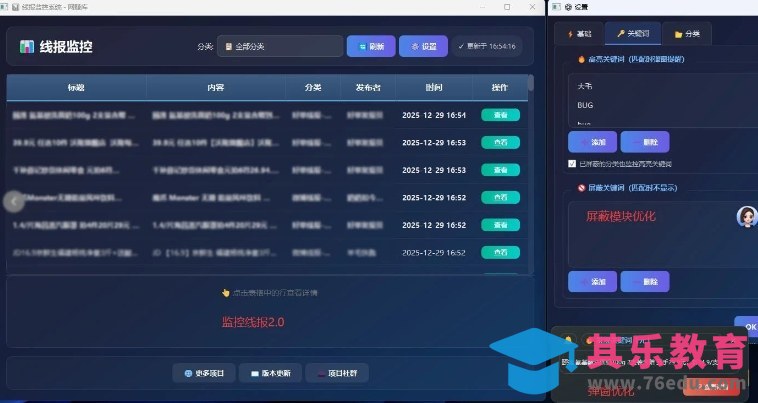Click 删除 under the highlight keyword list
This screenshot has width=758, height=403.
pos(645,142)
